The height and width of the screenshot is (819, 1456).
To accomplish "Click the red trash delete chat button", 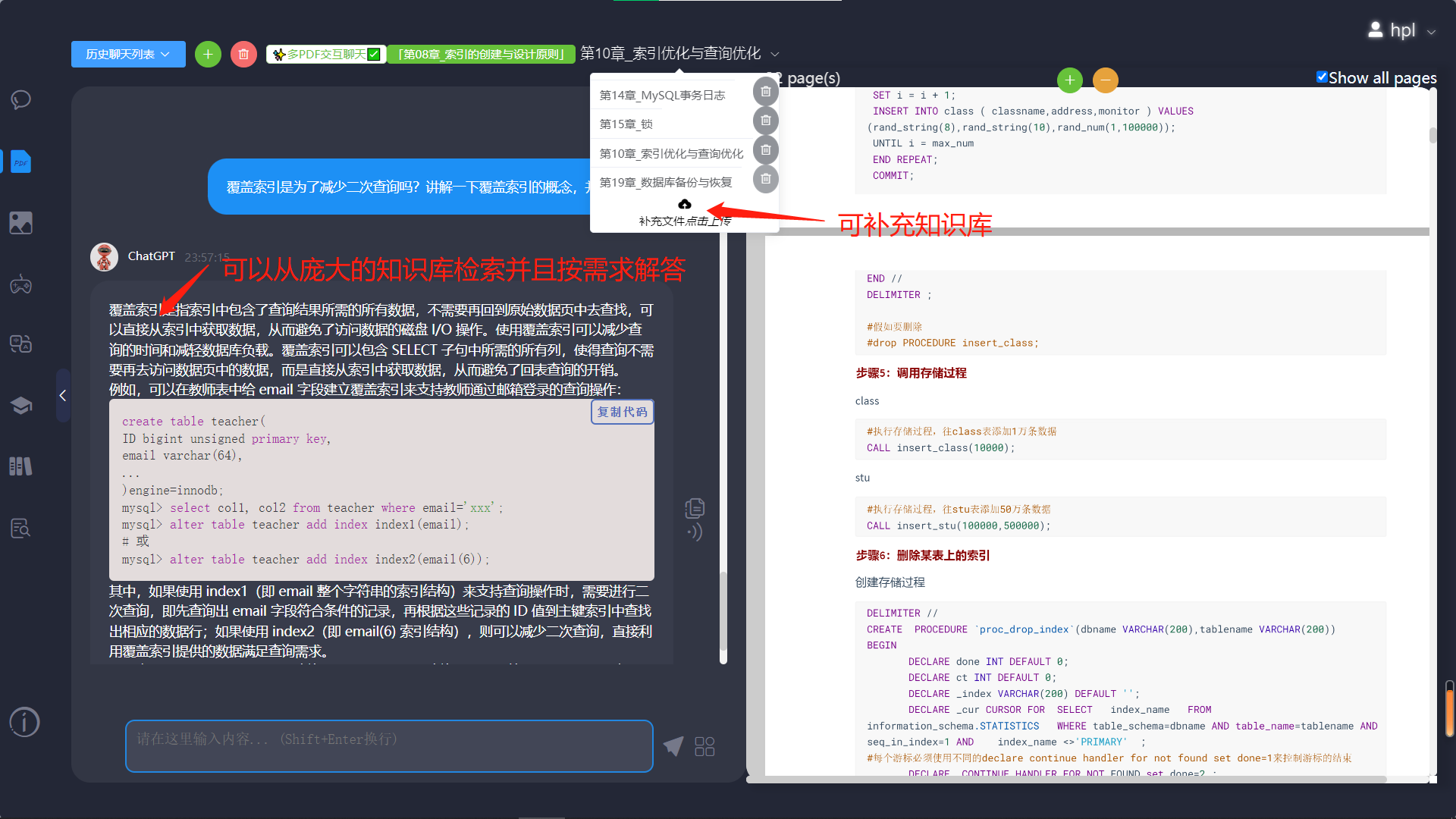I will (x=243, y=55).
